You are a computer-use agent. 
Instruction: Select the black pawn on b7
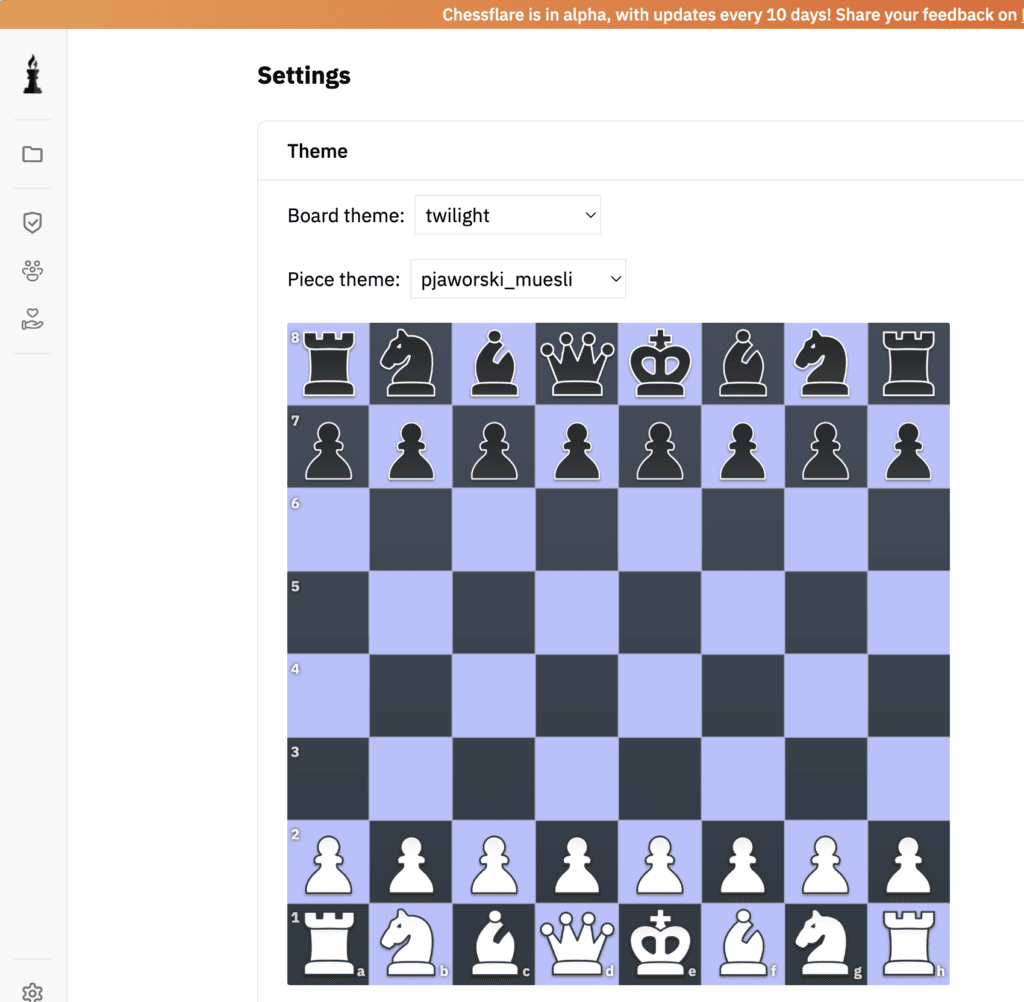point(411,451)
